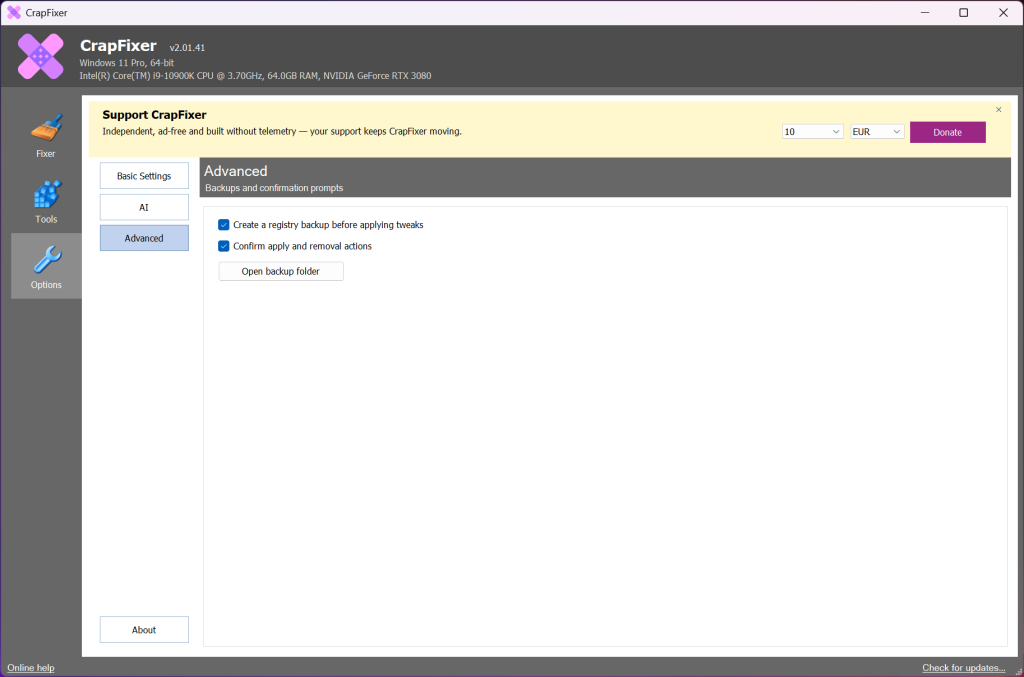Switch to the AI settings tab
Screen dimensions: 1024x677
point(144,207)
